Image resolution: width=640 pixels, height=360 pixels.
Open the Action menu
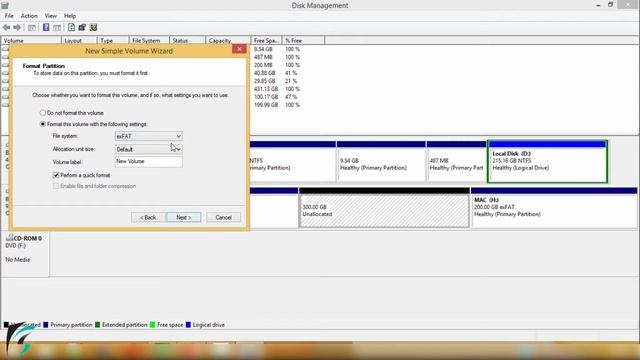click(29, 16)
